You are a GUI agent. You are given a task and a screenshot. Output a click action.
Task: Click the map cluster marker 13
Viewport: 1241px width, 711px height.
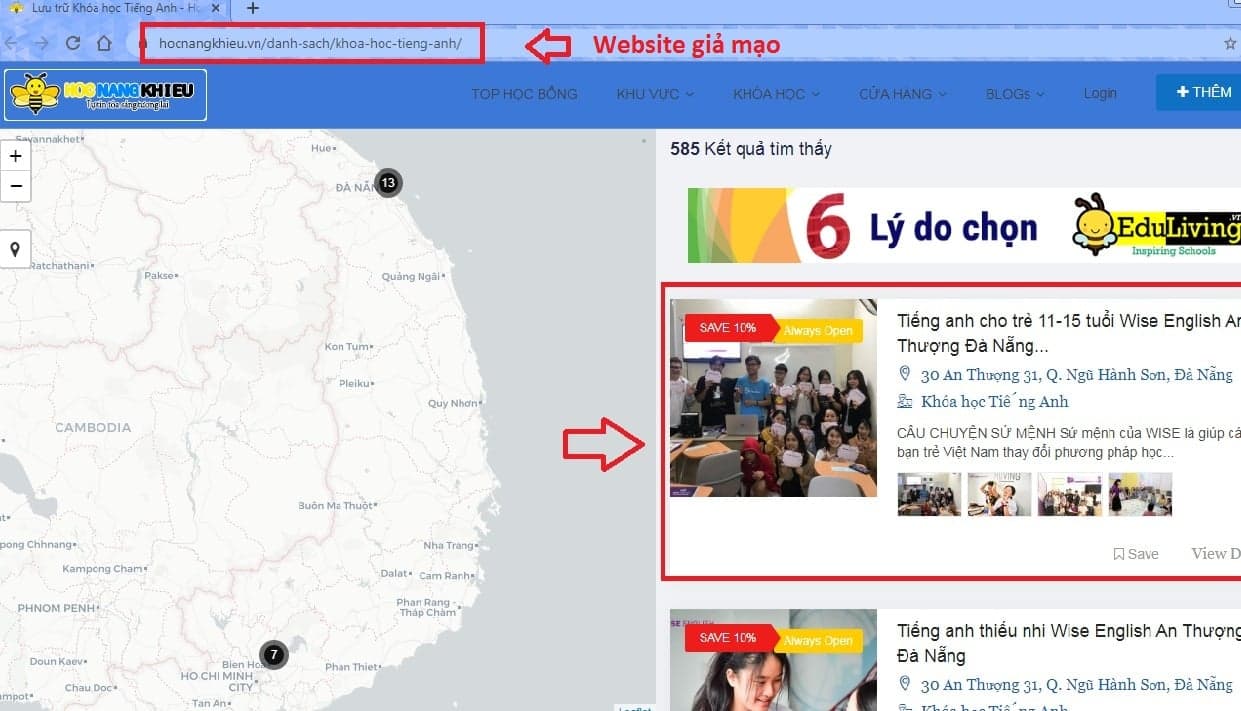(388, 183)
